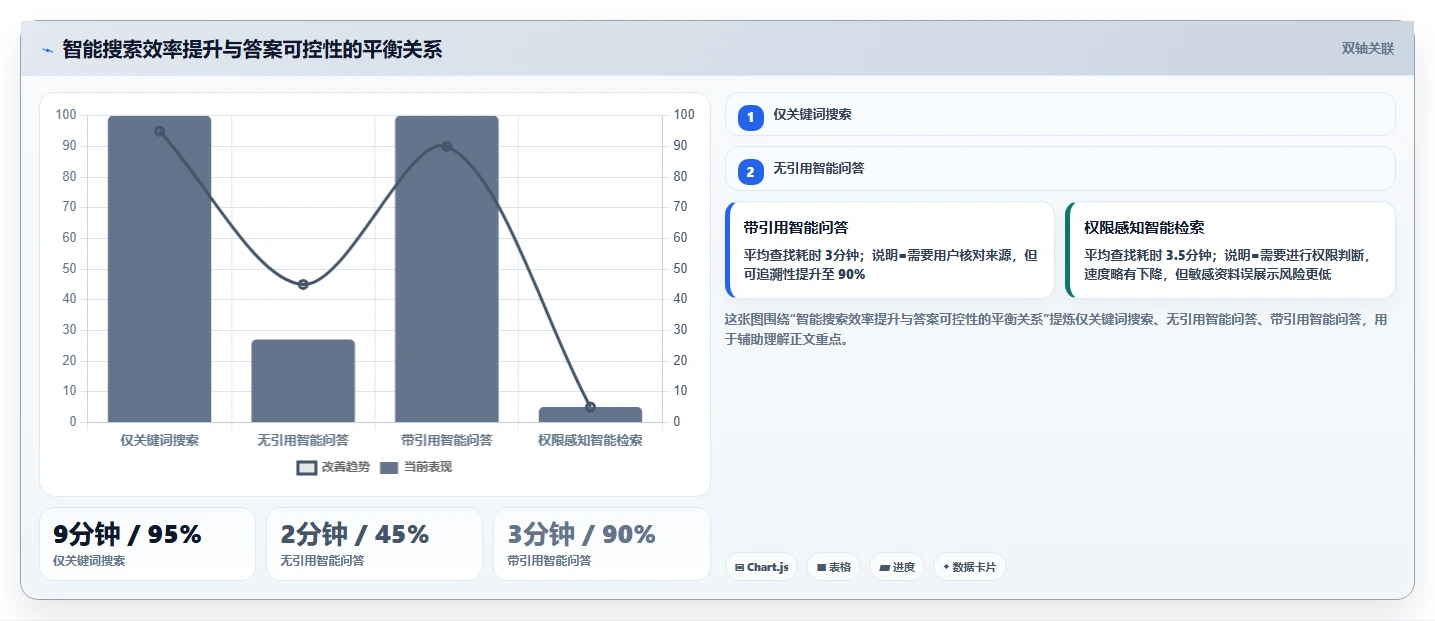Image resolution: width=1435 pixels, height=621 pixels.
Task: Click the 当前表现 legend color box
Action: [390, 468]
